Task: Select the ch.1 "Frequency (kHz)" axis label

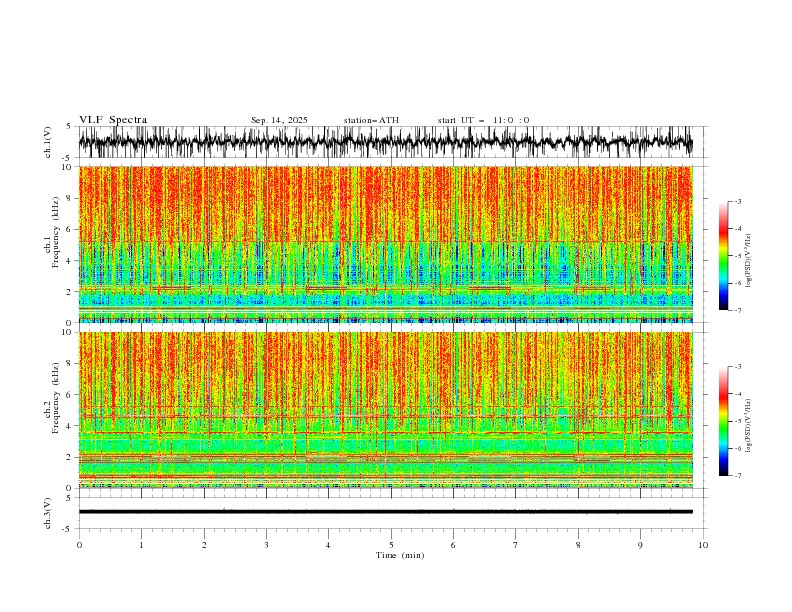Action: pyautogui.click(x=56, y=233)
